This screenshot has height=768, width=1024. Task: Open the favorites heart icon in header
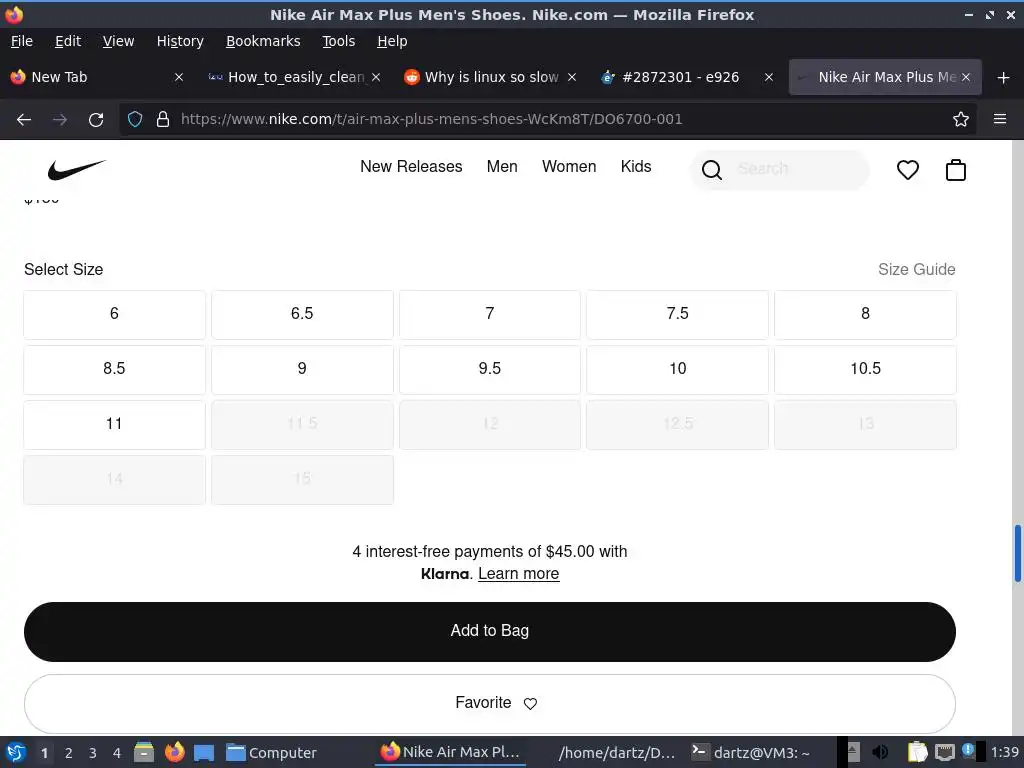907,170
